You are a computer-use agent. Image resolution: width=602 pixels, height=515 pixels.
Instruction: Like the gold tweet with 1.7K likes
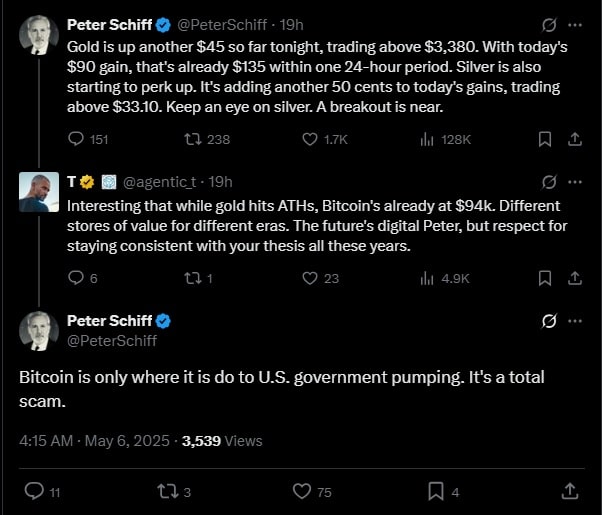(x=311, y=140)
